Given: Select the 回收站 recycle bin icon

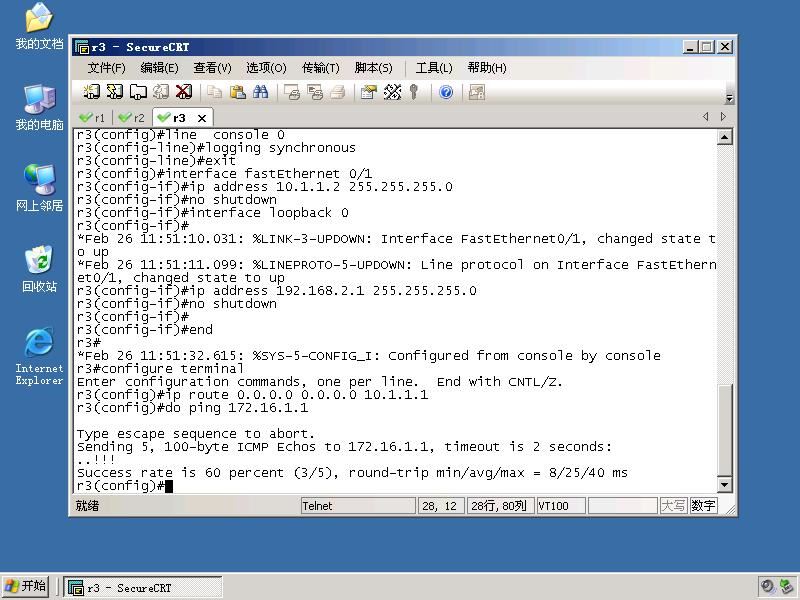Looking at the screenshot, I should [39, 269].
